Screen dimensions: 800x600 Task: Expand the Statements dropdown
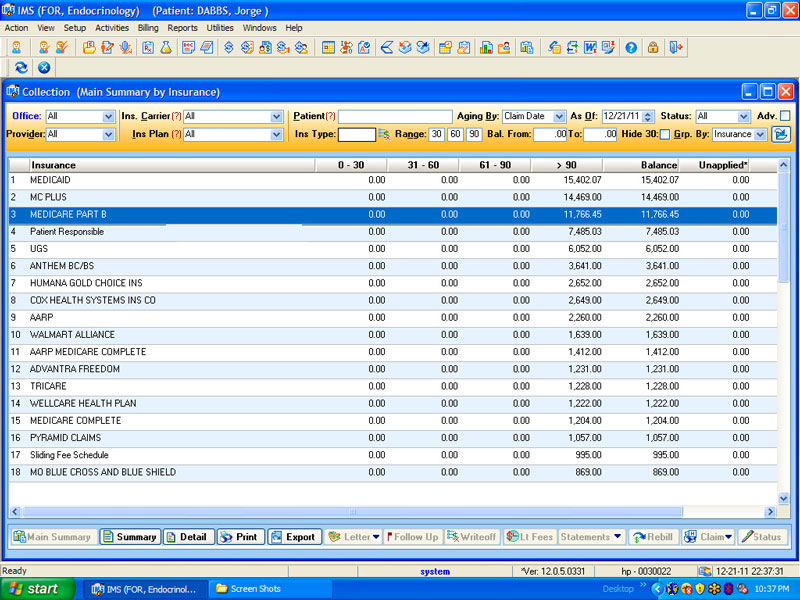[x=618, y=537]
